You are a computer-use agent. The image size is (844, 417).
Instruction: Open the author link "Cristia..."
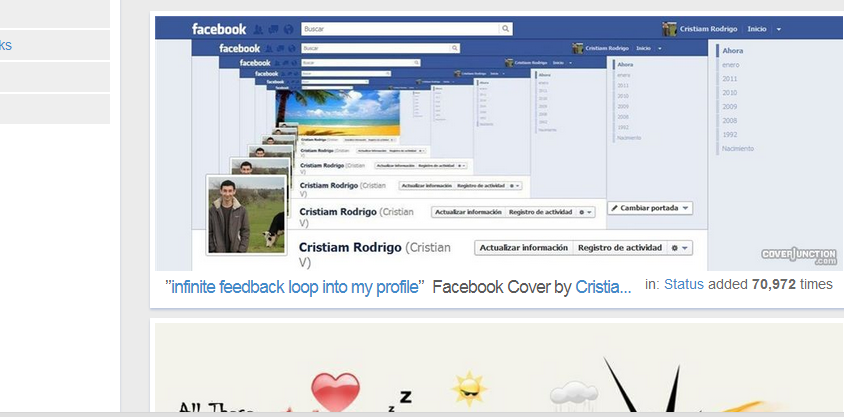click(603, 287)
